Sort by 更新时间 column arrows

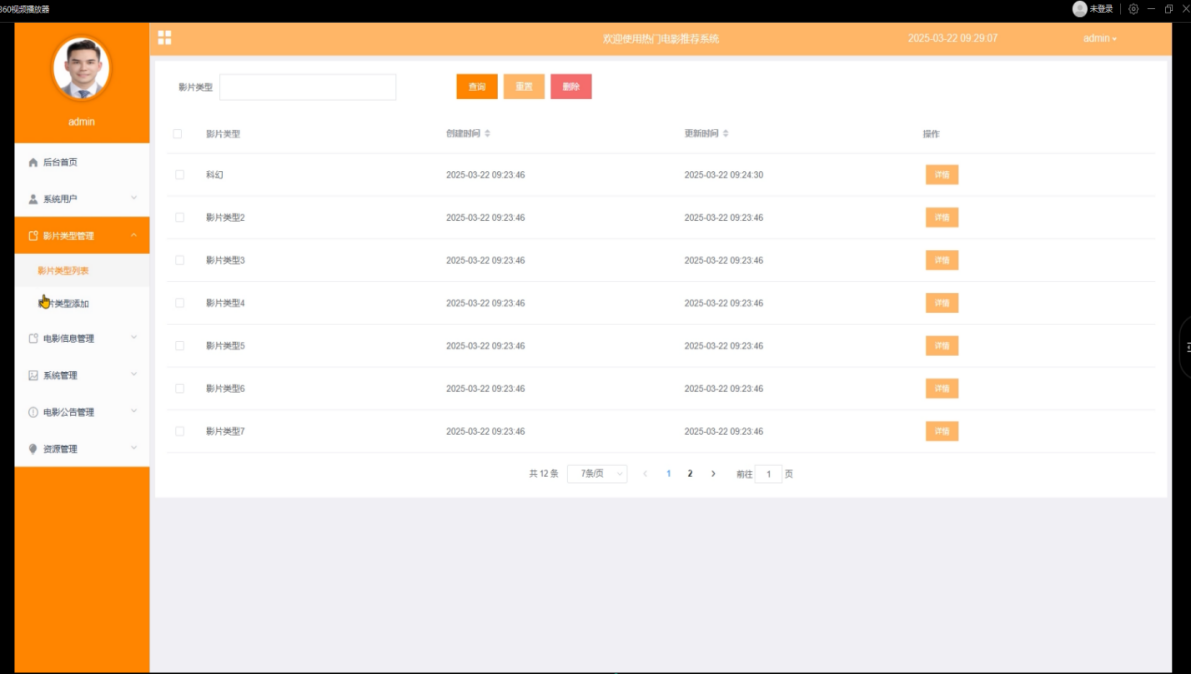(x=725, y=133)
